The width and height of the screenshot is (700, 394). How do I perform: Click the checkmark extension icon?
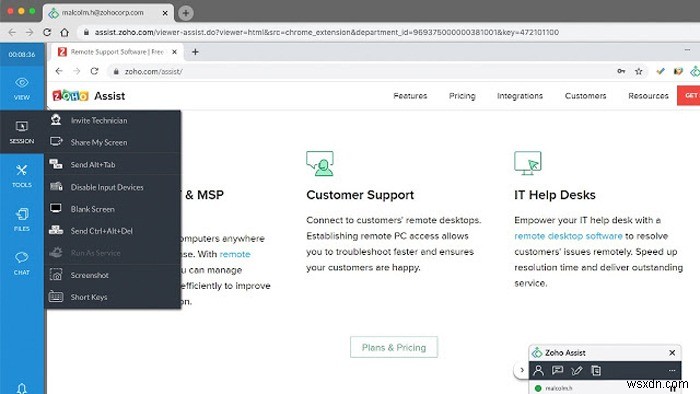click(660, 71)
